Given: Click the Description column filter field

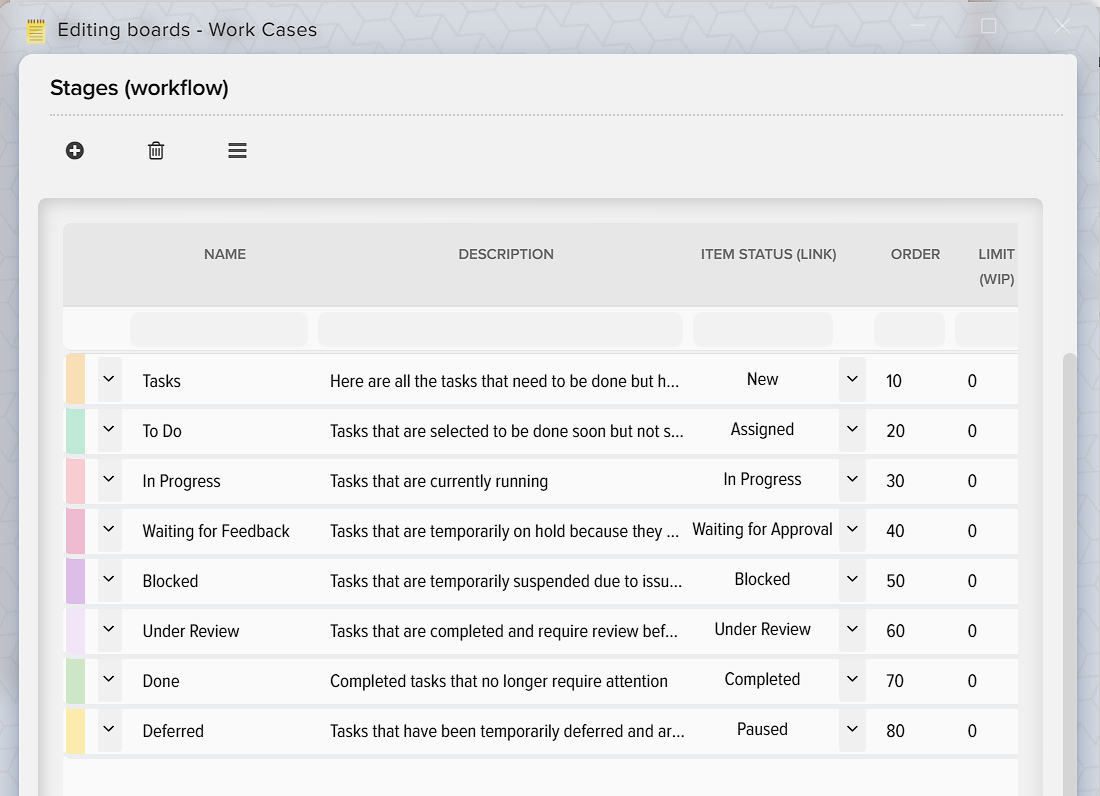Looking at the screenshot, I should click(500, 329).
